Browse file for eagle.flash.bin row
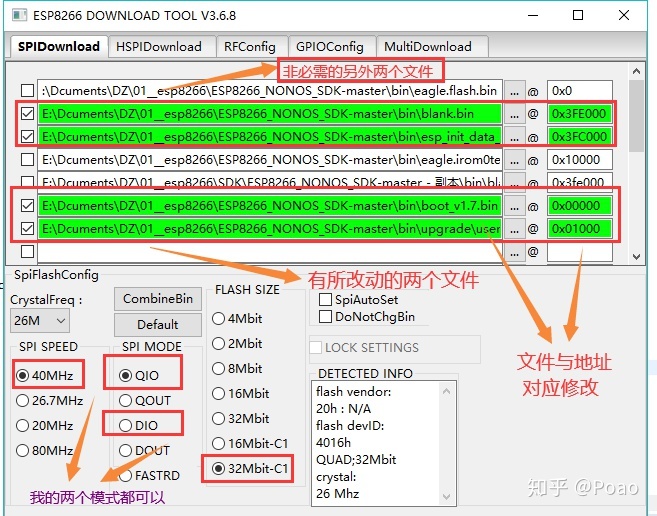This screenshot has width=657, height=516. point(515,91)
